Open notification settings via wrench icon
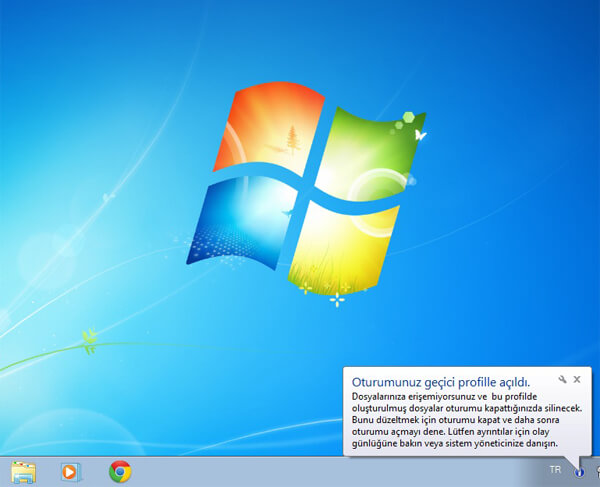600x487 pixels. [x=562, y=379]
